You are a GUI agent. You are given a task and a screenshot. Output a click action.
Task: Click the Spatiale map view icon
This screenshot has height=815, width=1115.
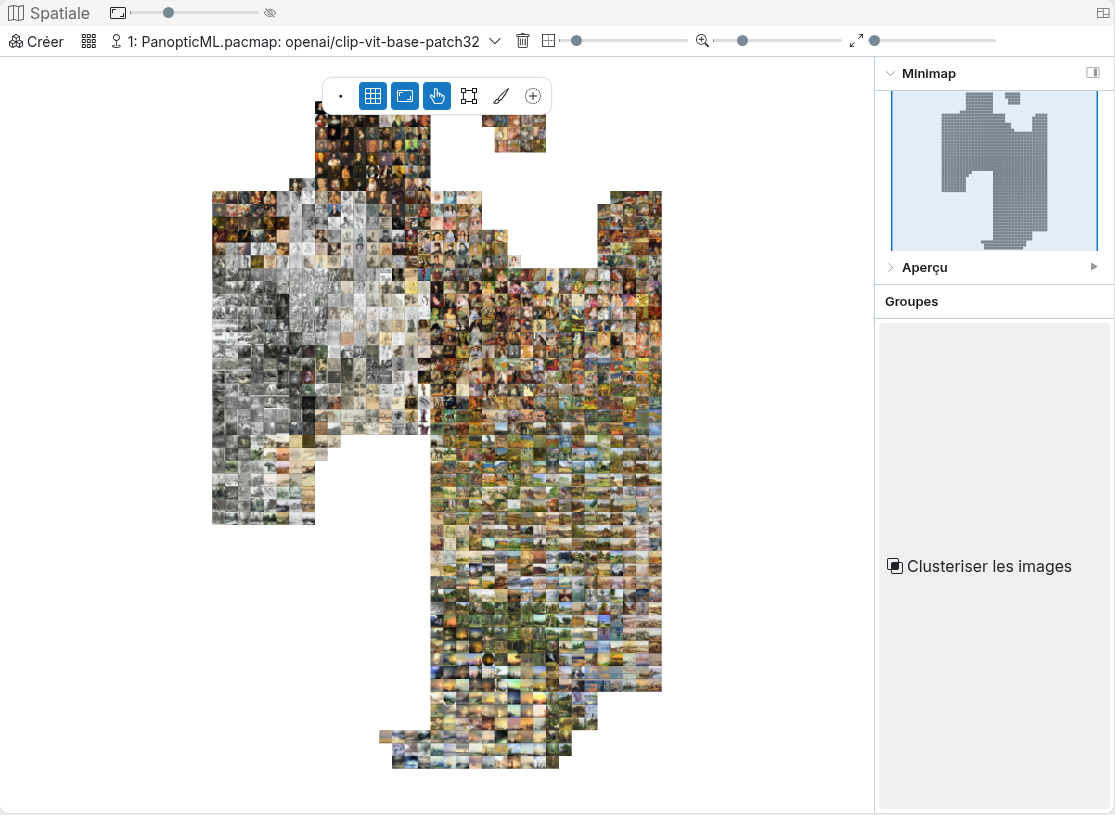16,13
